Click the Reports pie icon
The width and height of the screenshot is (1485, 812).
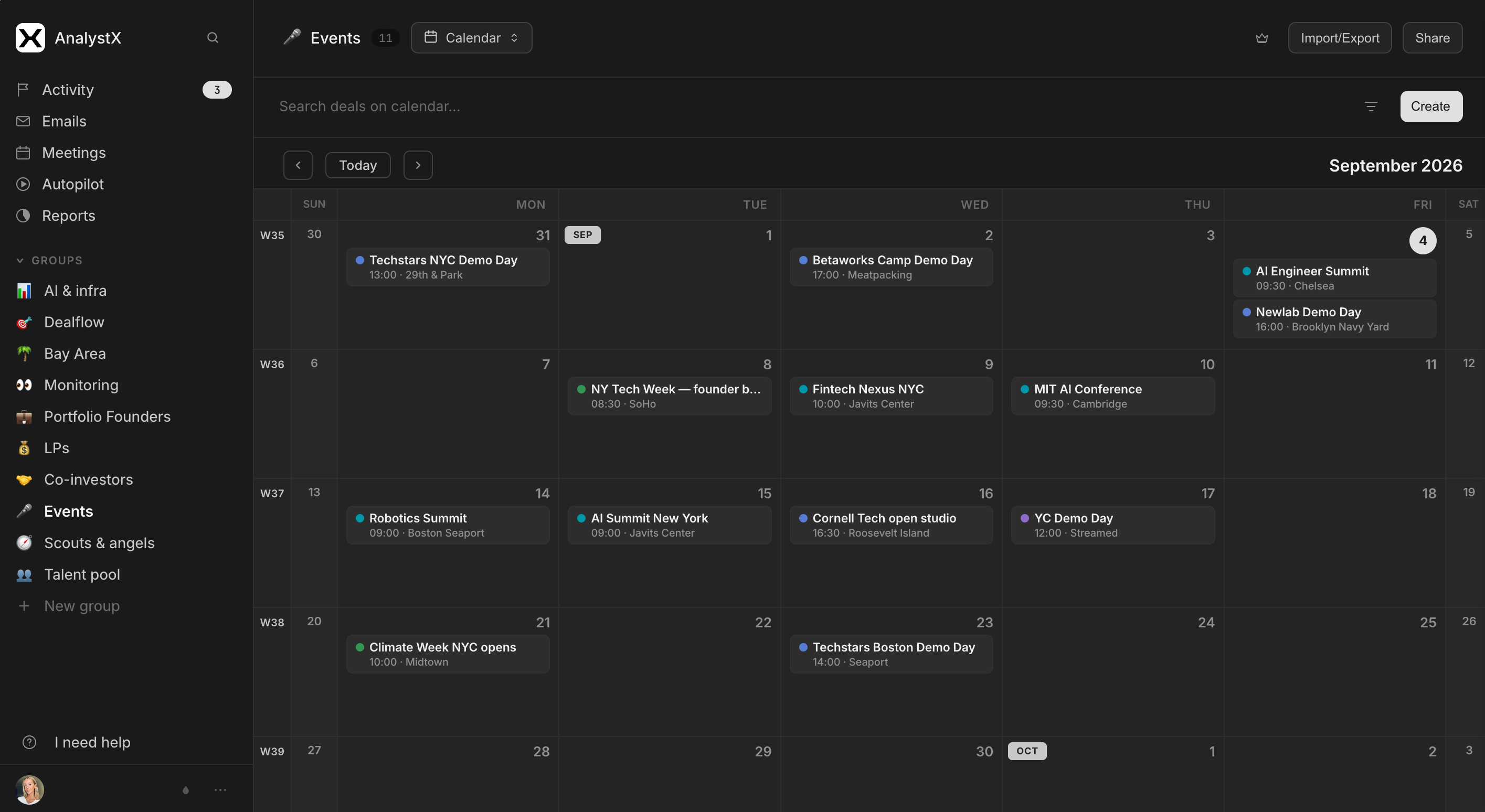(23, 216)
